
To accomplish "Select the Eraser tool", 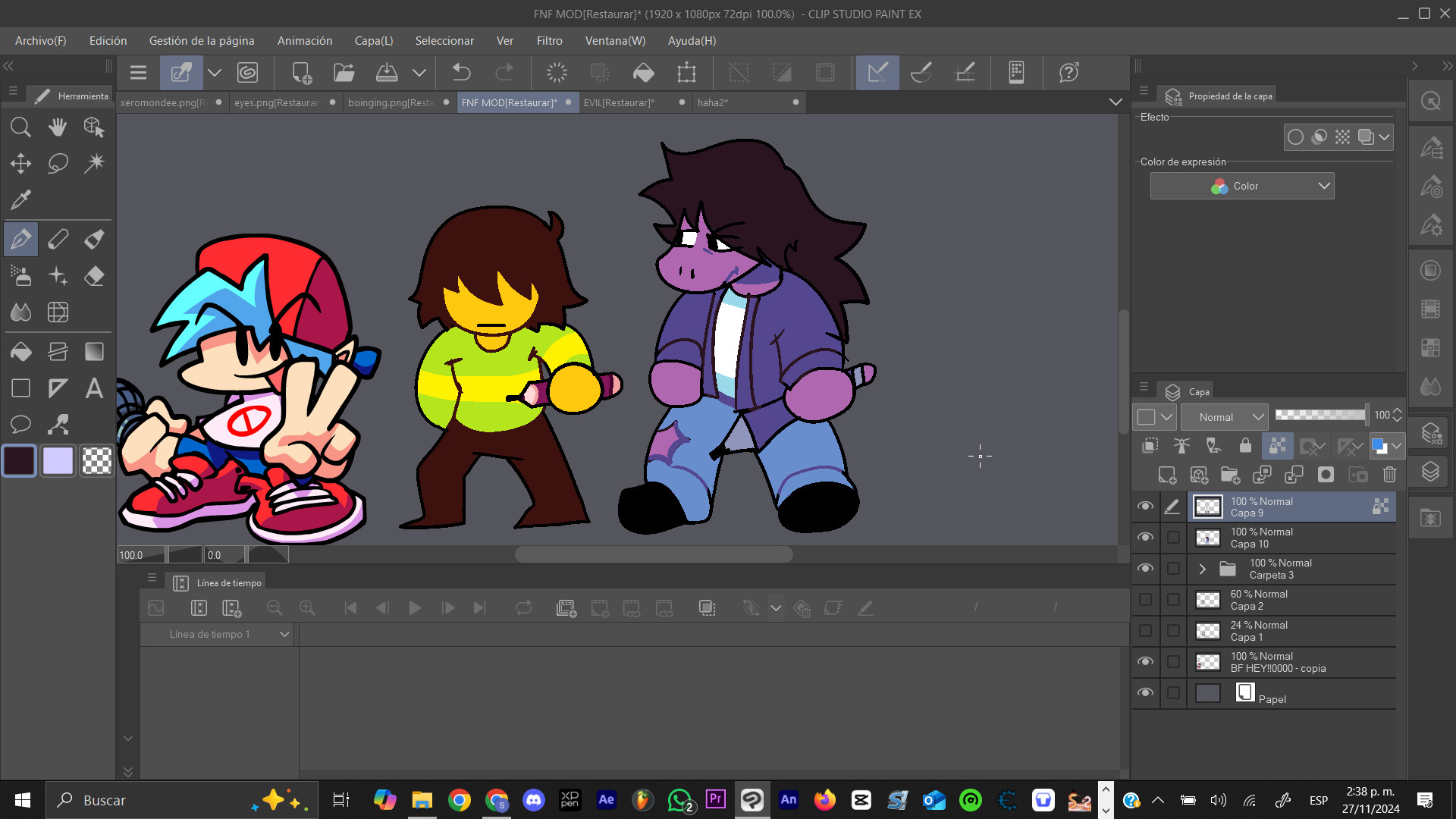I will (94, 276).
